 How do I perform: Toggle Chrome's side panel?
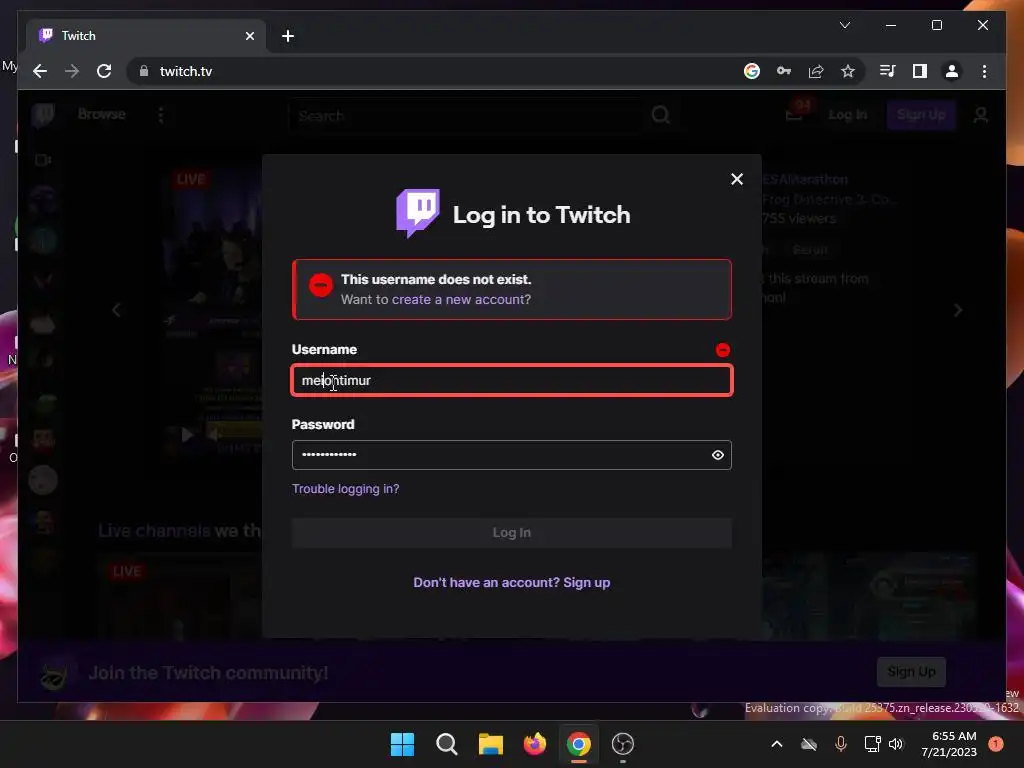pyautogui.click(x=920, y=71)
